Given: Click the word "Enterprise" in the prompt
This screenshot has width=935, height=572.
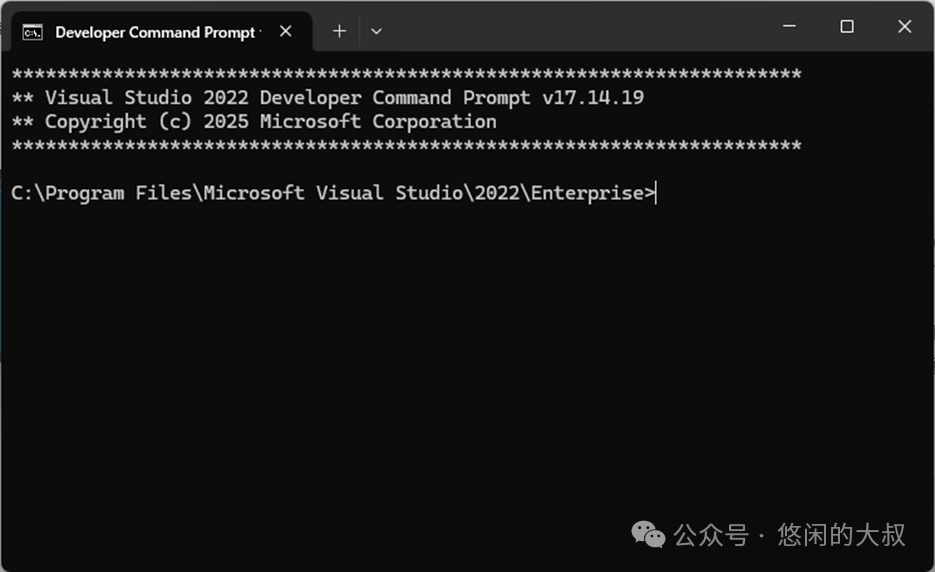Looking at the screenshot, I should (x=586, y=193).
